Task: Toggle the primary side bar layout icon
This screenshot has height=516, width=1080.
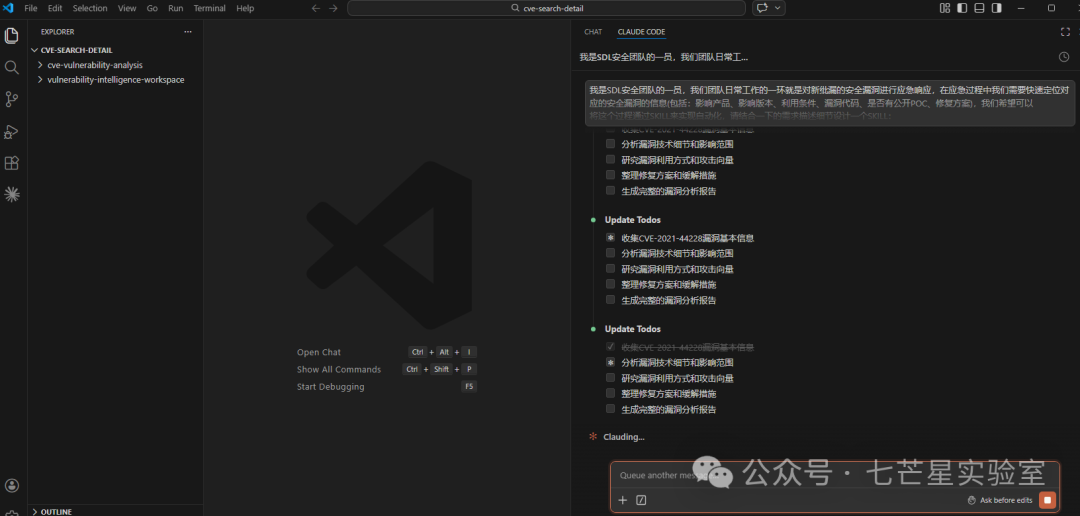Action: pos(962,8)
